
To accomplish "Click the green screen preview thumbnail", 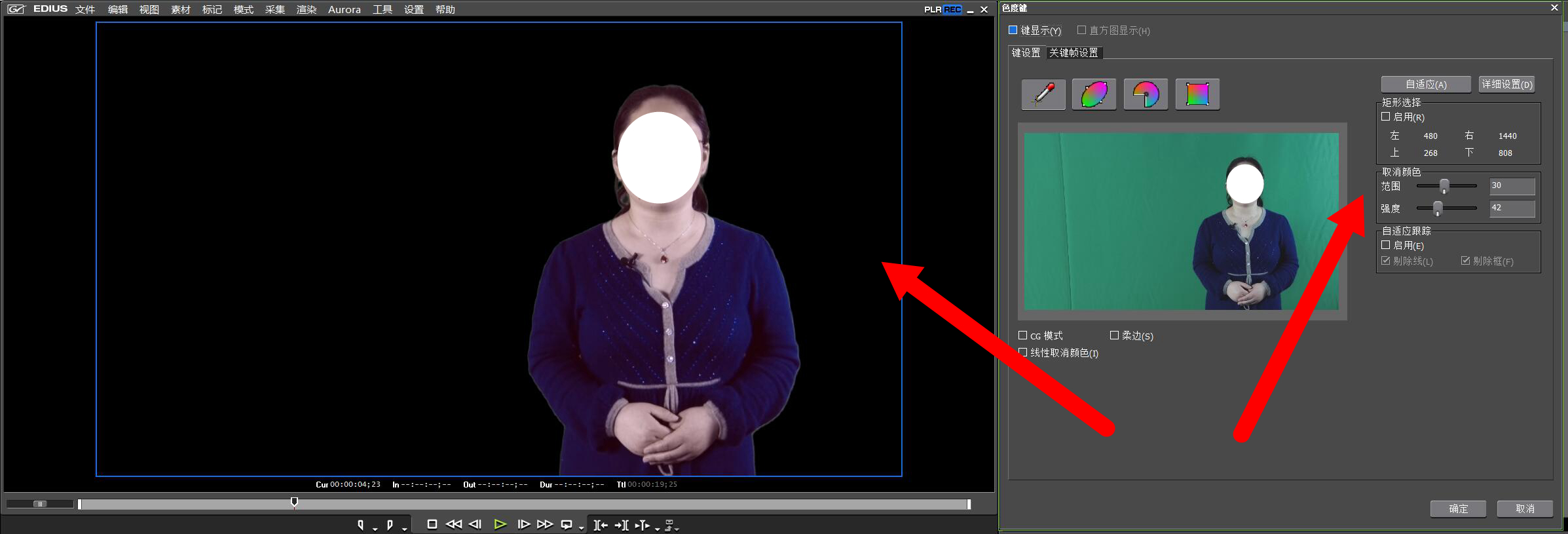I will (1182, 221).
